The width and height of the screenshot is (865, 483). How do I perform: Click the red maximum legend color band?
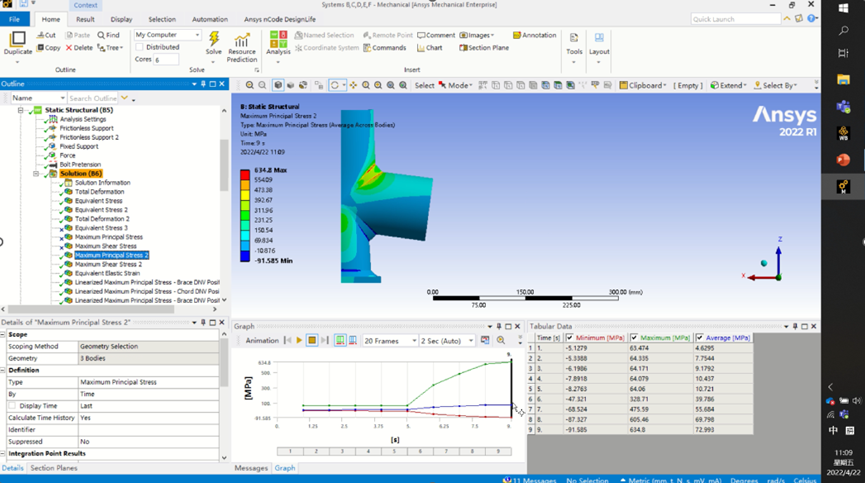pyautogui.click(x=245, y=175)
